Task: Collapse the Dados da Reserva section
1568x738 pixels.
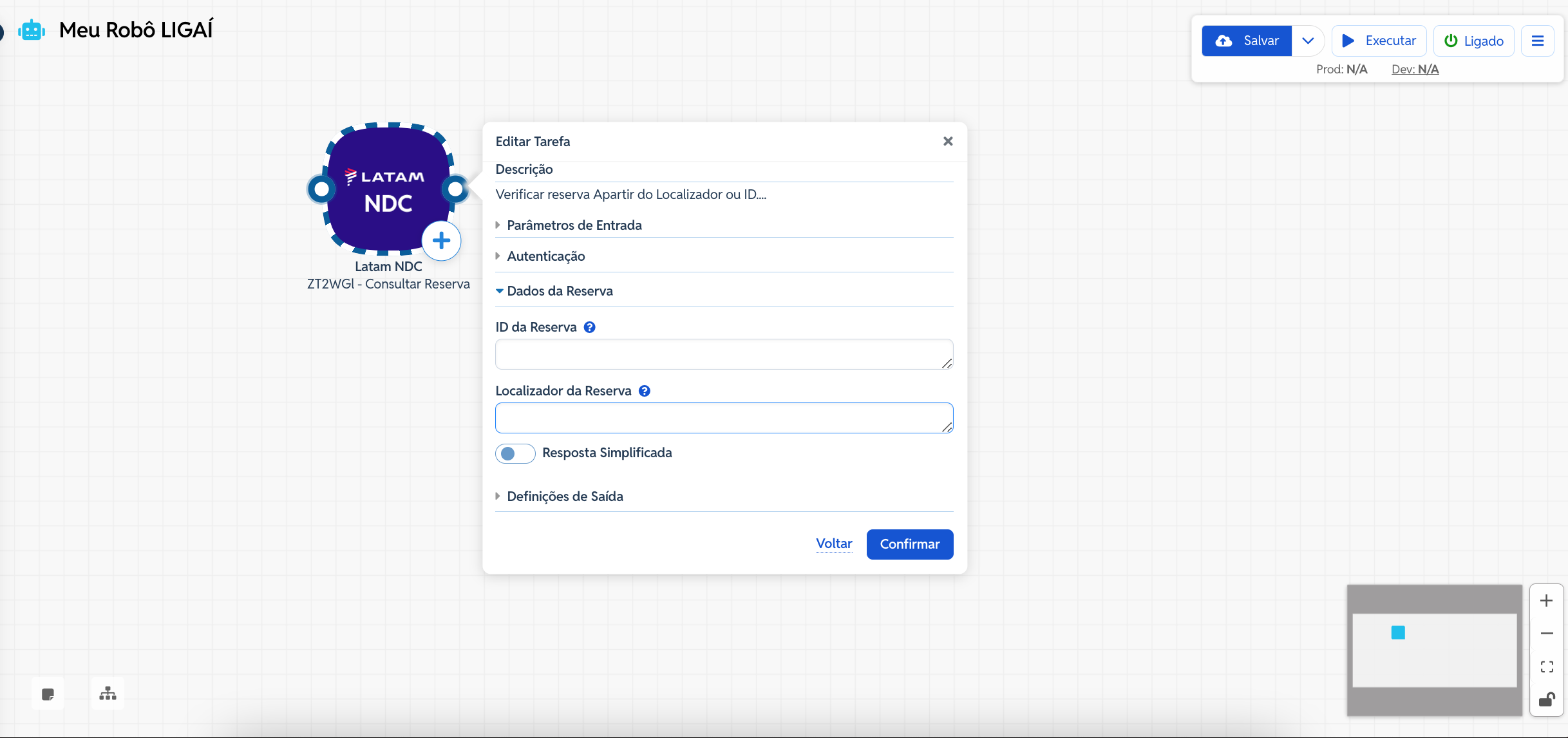Action: pyautogui.click(x=559, y=291)
